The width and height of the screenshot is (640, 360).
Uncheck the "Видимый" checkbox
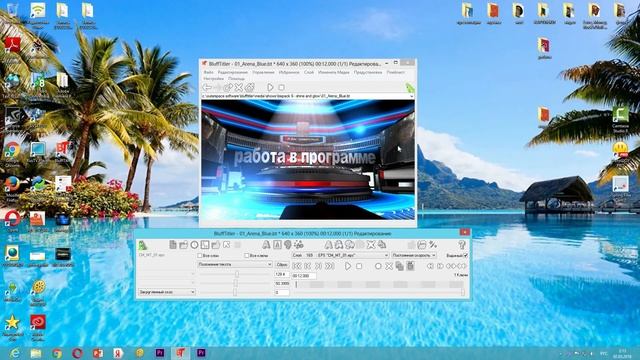coord(465,256)
